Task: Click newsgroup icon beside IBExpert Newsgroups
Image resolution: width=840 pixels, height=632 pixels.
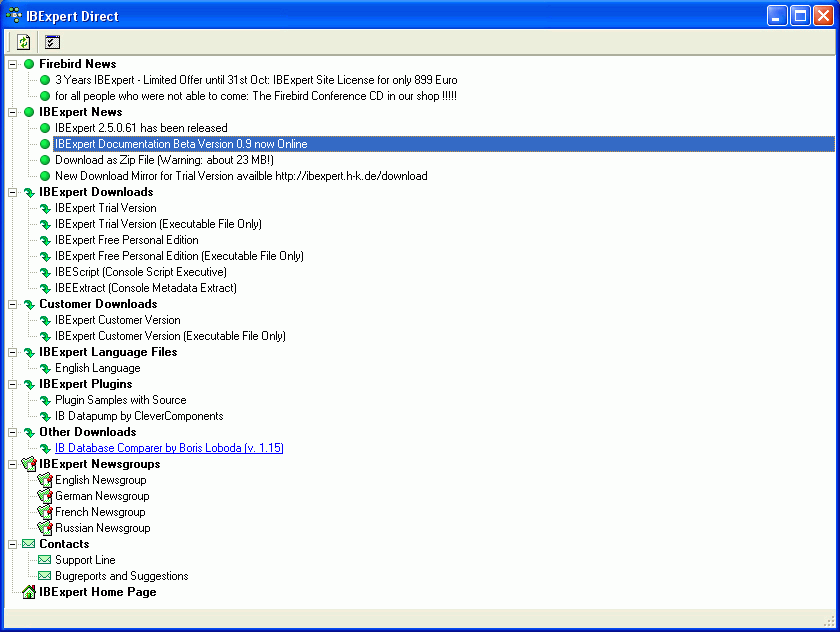Action: pyautogui.click(x=29, y=464)
